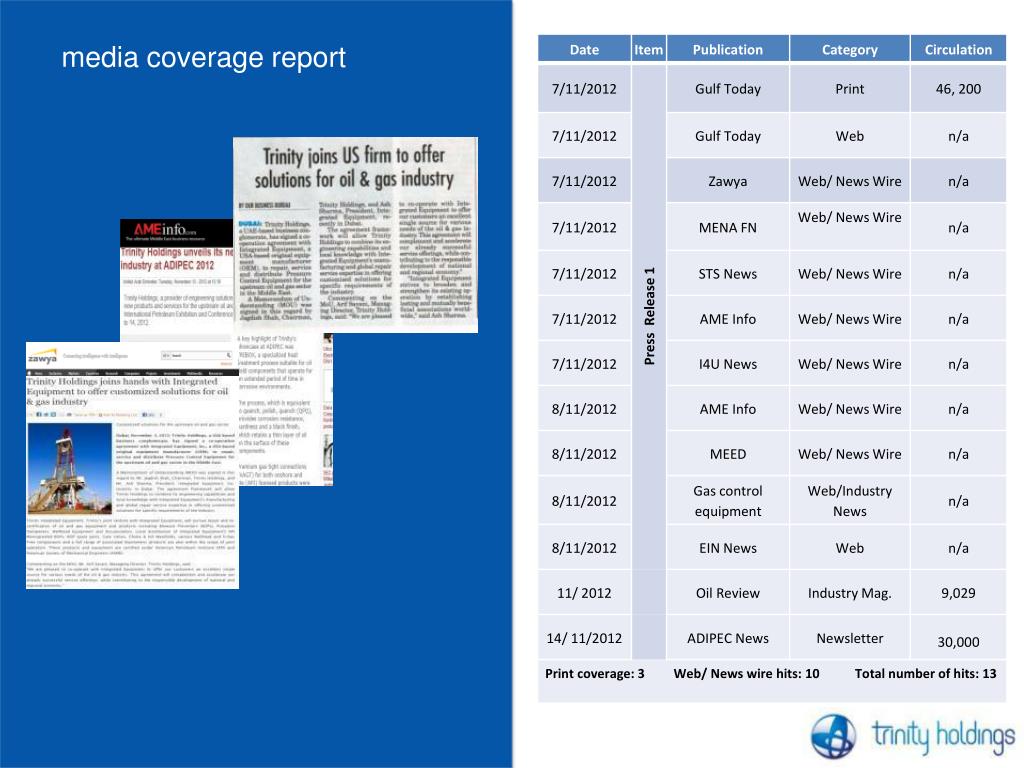Click the 'trinity holdings' logo text
This screenshot has height=768, width=1024.
coord(944,736)
